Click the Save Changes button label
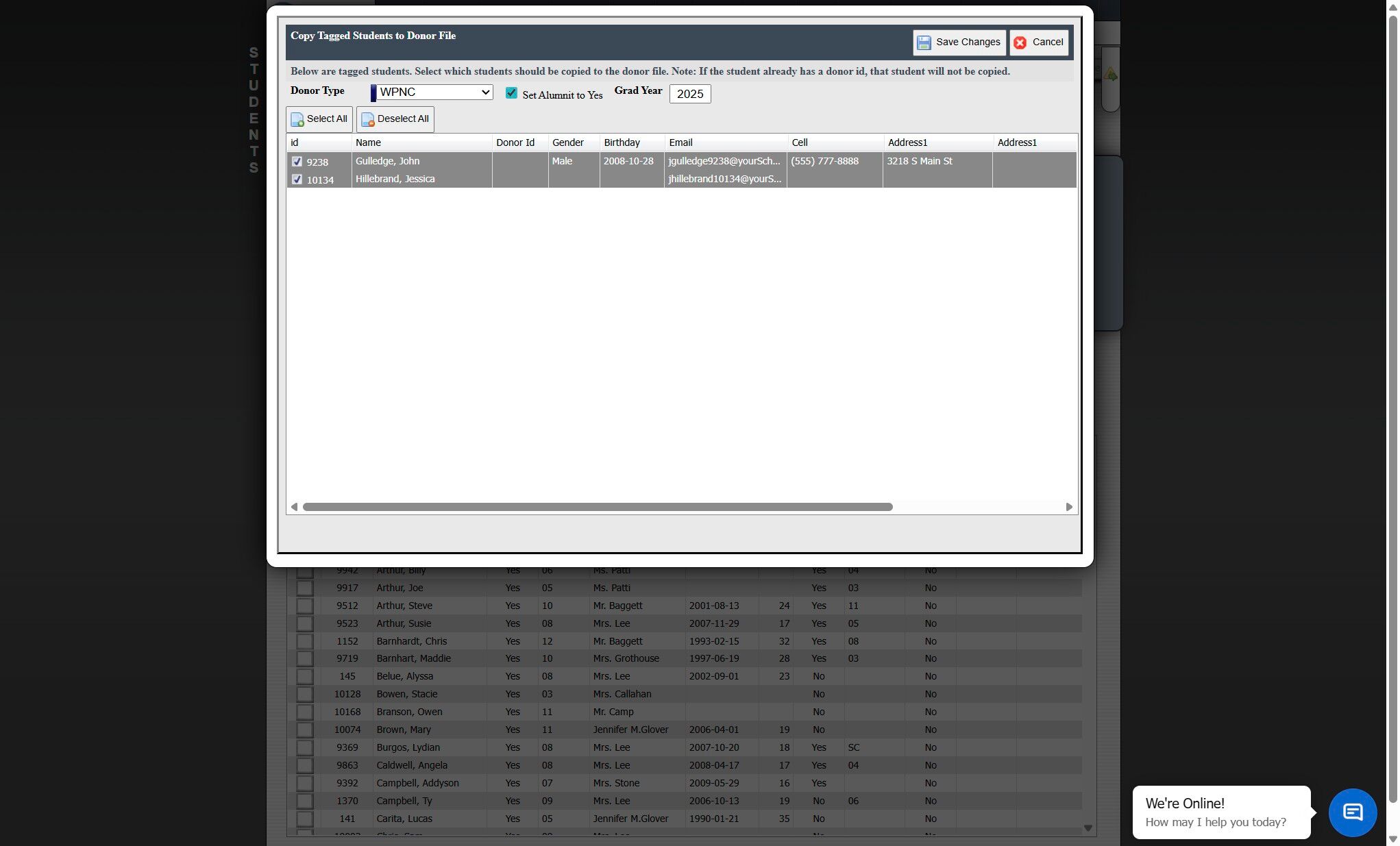The image size is (1400, 846). [968, 42]
